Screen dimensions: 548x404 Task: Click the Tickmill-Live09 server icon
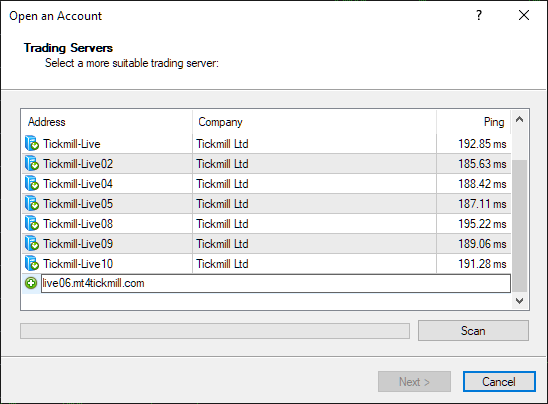click(x=32, y=244)
